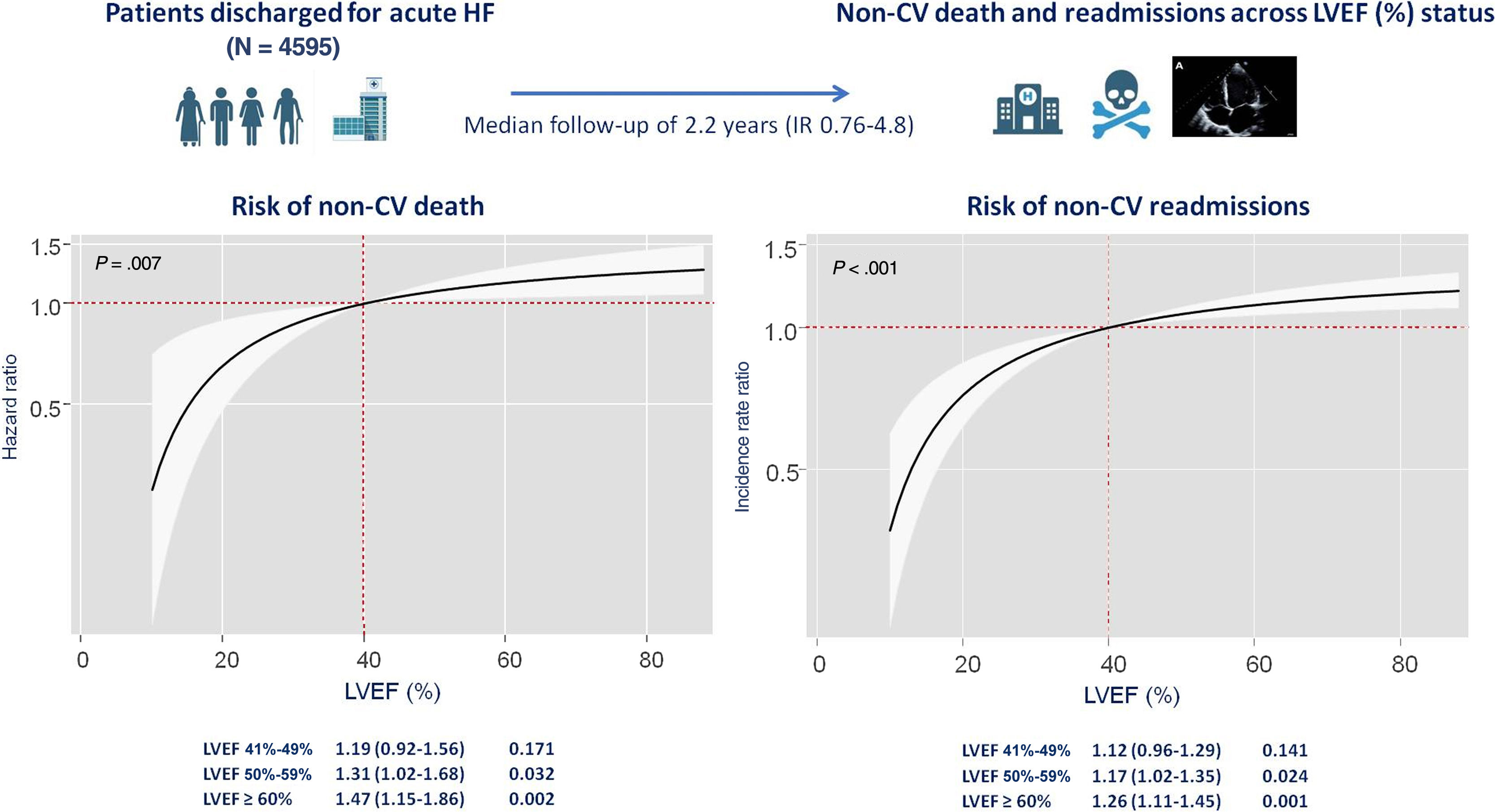Click the "P = .007" label
This screenshot has height=812, width=1495.
(128, 264)
